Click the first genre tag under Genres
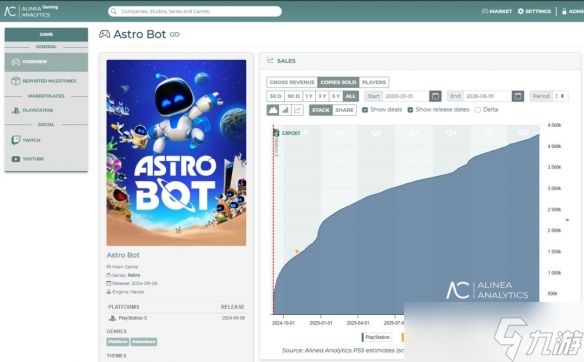This screenshot has width=584, height=362. [x=118, y=342]
